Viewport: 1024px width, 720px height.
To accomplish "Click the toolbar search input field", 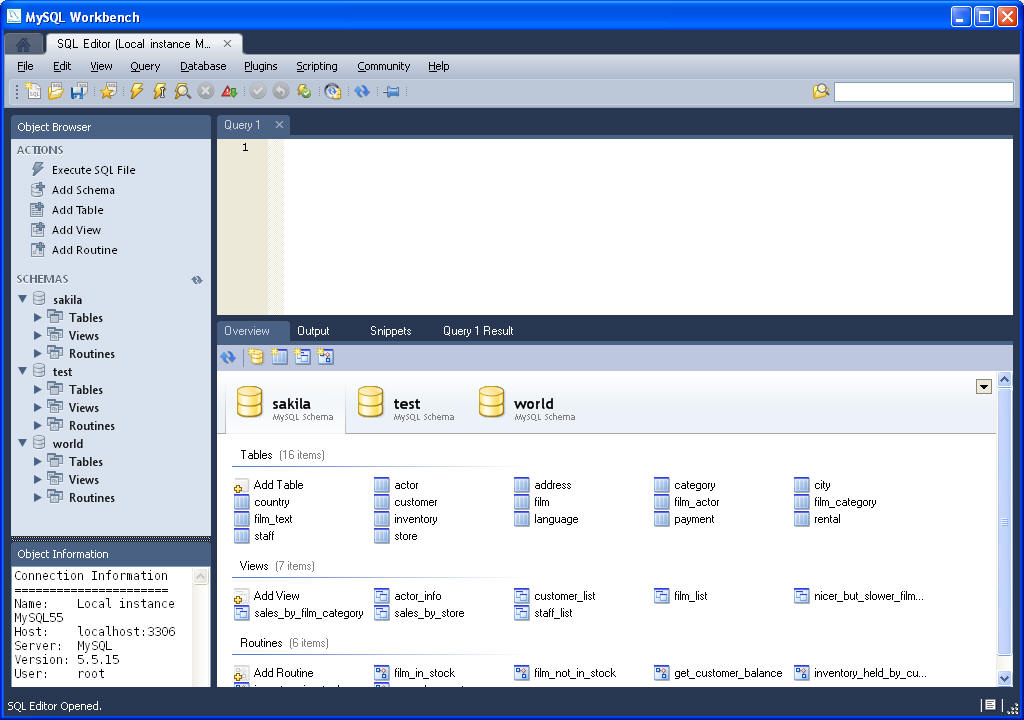I will pyautogui.click(x=923, y=91).
